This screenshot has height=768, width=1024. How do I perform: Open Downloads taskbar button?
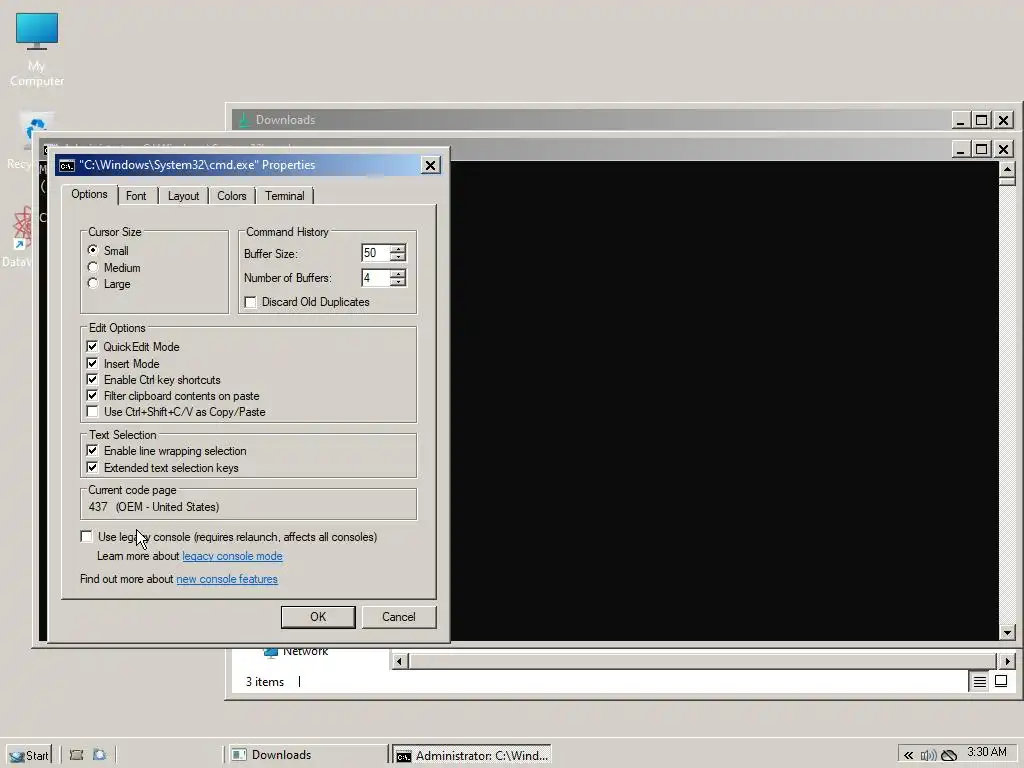[x=306, y=755]
